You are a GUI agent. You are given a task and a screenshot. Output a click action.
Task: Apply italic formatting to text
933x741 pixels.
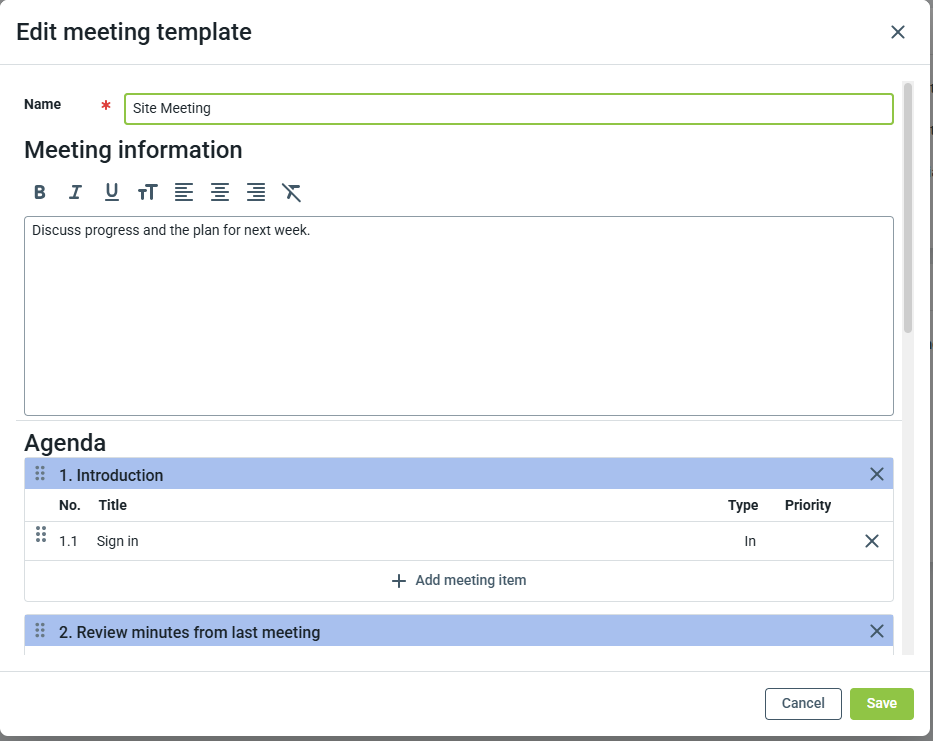(75, 192)
